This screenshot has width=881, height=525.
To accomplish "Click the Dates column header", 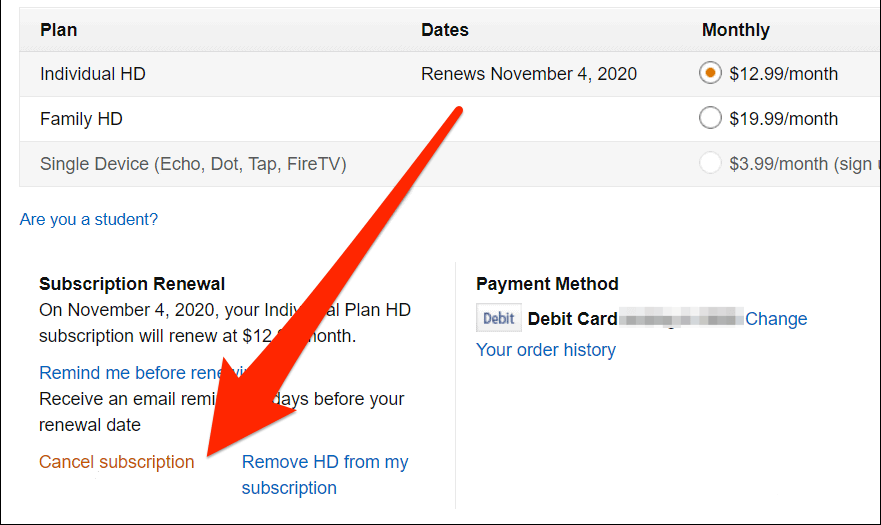I will point(445,30).
